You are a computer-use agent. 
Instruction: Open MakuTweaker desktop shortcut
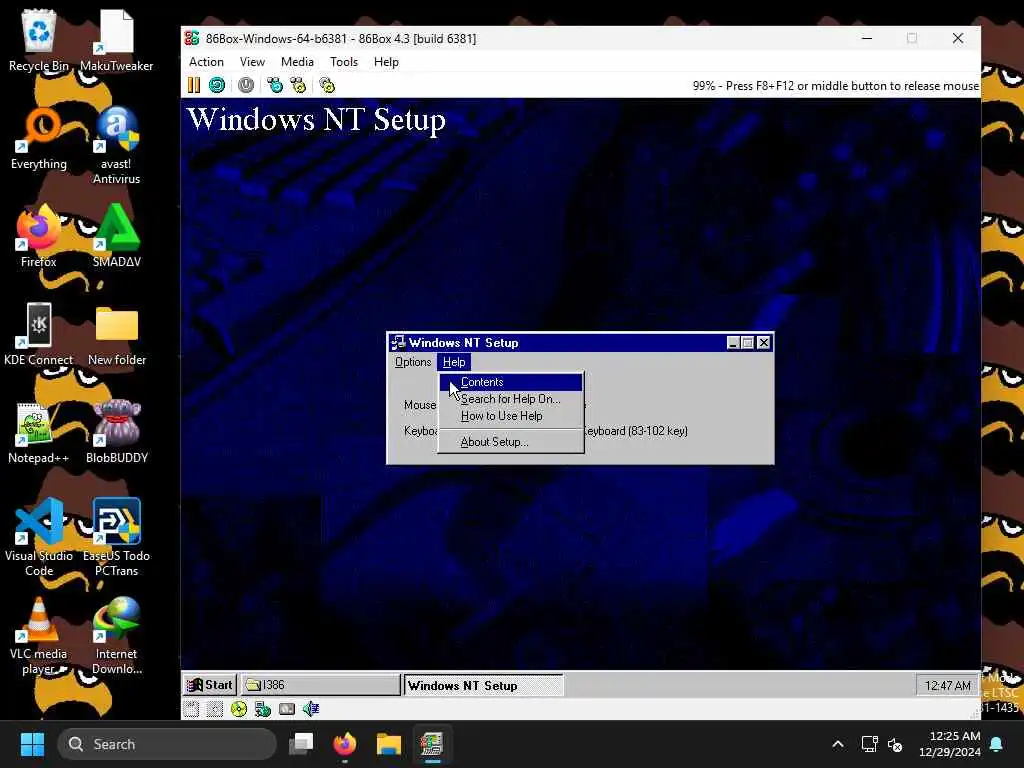coord(116,40)
